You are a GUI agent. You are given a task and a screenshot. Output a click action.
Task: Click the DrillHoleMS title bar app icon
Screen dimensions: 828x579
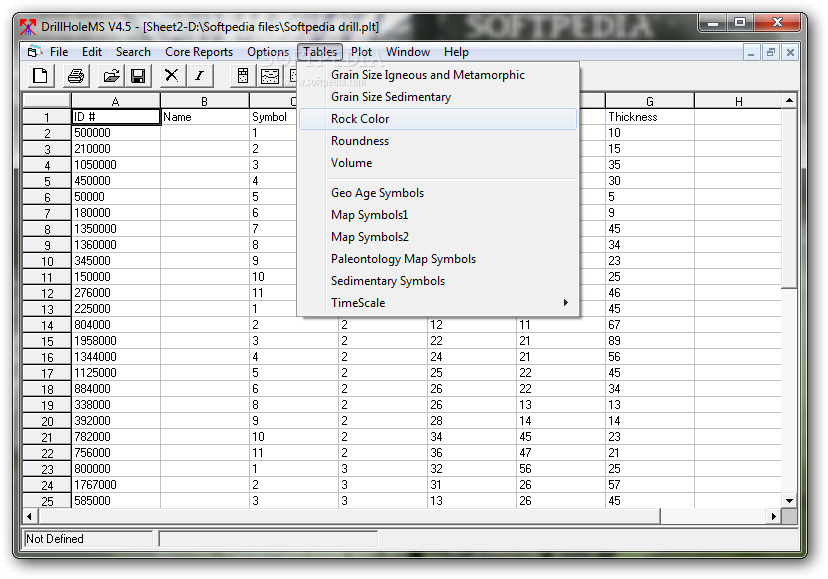coord(28,26)
